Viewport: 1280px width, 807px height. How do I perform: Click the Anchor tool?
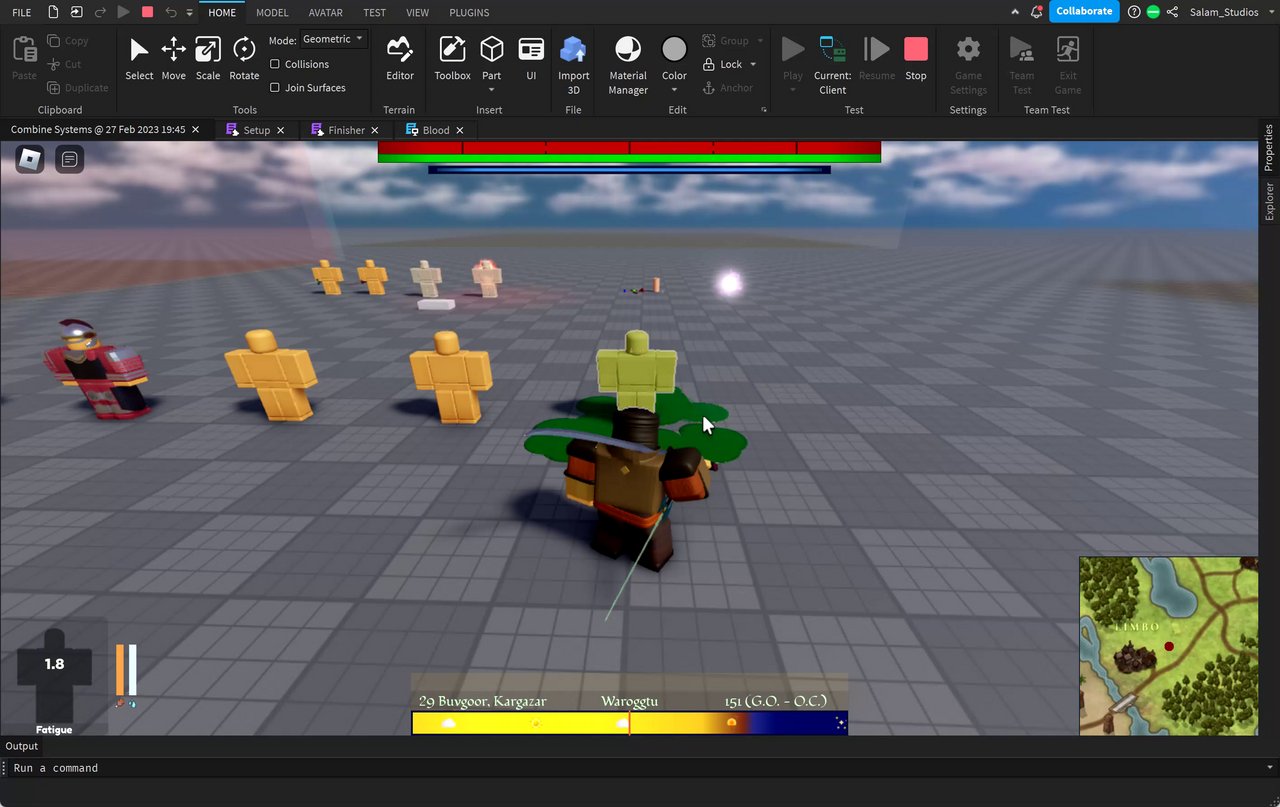(728, 88)
